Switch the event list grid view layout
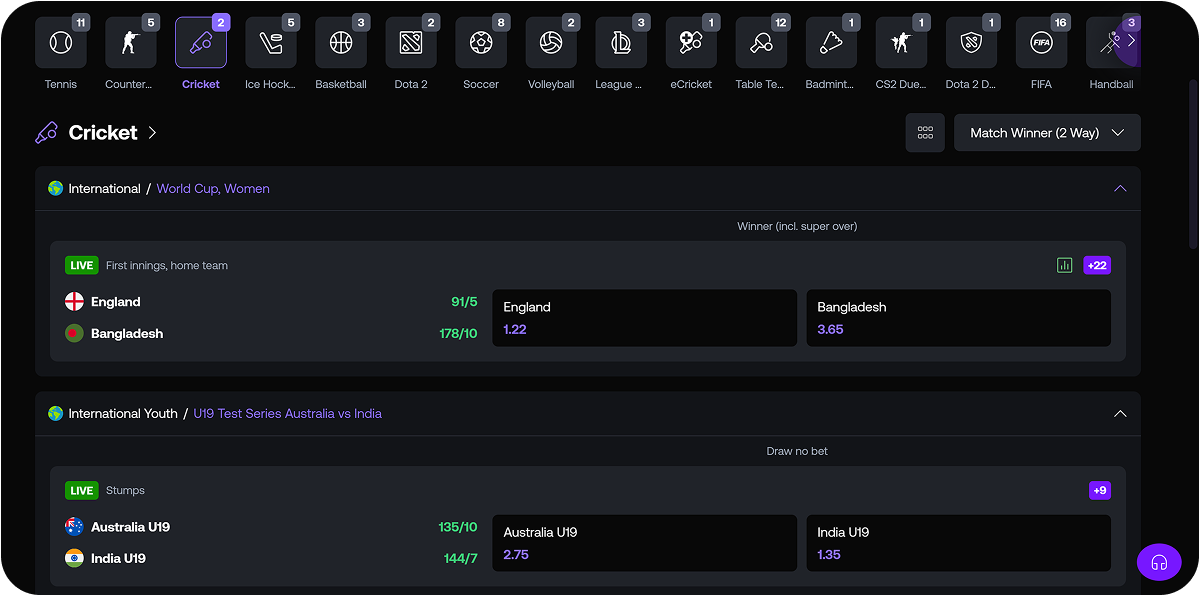The width and height of the screenshot is (1200, 596). pyautogui.click(x=925, y=133)
